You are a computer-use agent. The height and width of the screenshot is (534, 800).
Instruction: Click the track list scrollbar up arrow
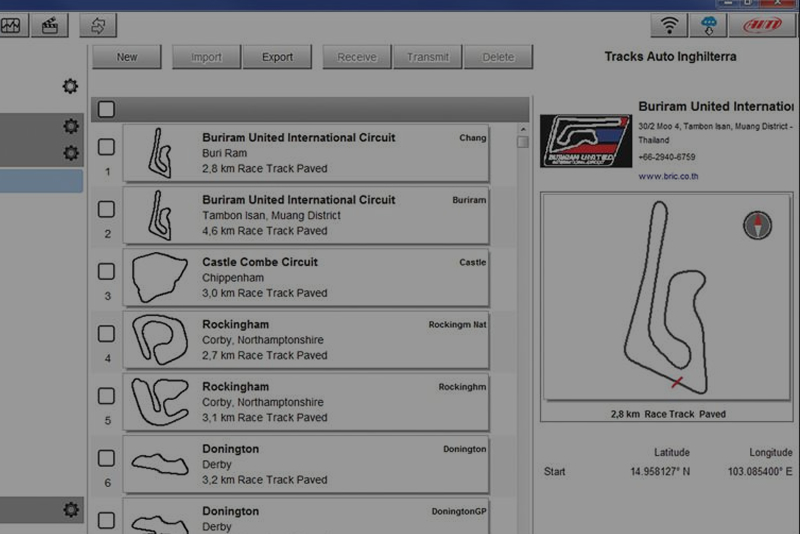tap(522, 129)
